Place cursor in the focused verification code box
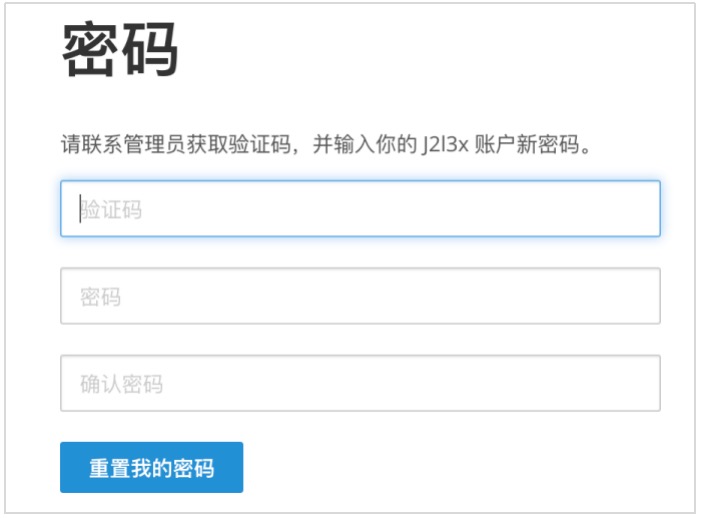Viewport: 702px width, 518px height. pyautogui.click(x=360, y=208)
